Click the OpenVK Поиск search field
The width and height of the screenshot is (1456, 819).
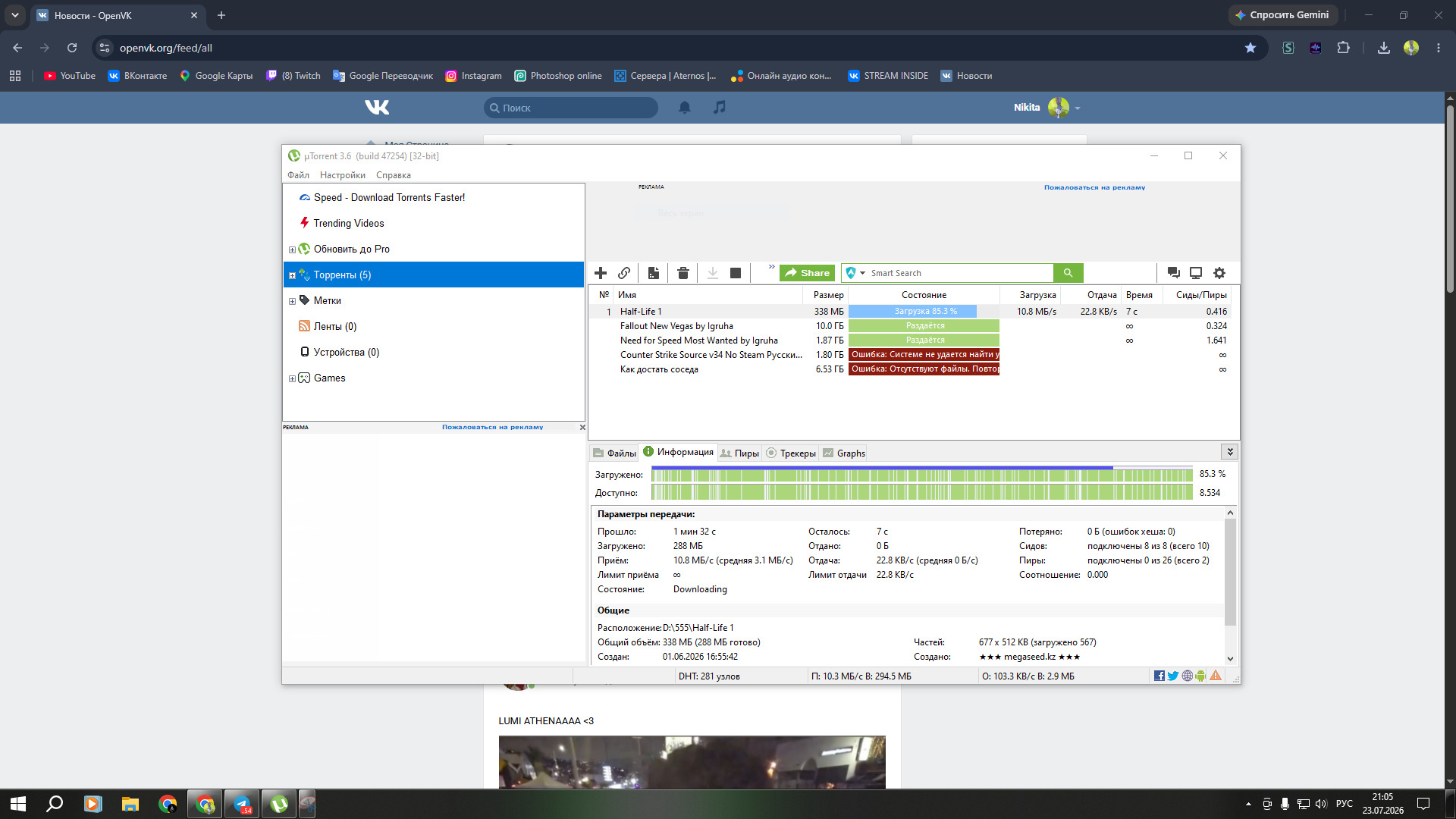pyautogui.click(x=571, y=108)
